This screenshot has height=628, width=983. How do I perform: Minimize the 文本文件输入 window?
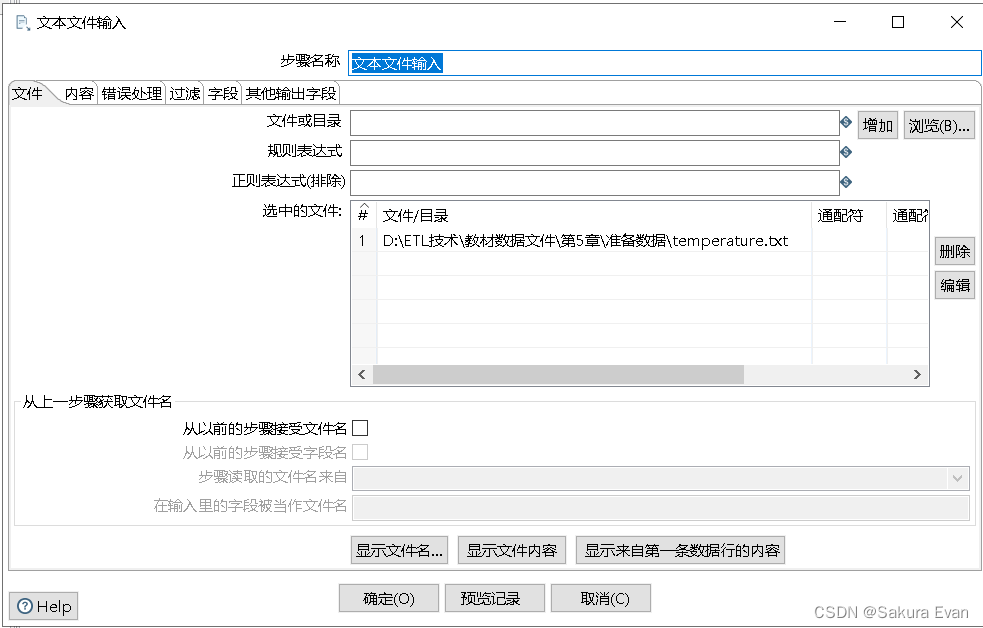(x=840, y=23)
